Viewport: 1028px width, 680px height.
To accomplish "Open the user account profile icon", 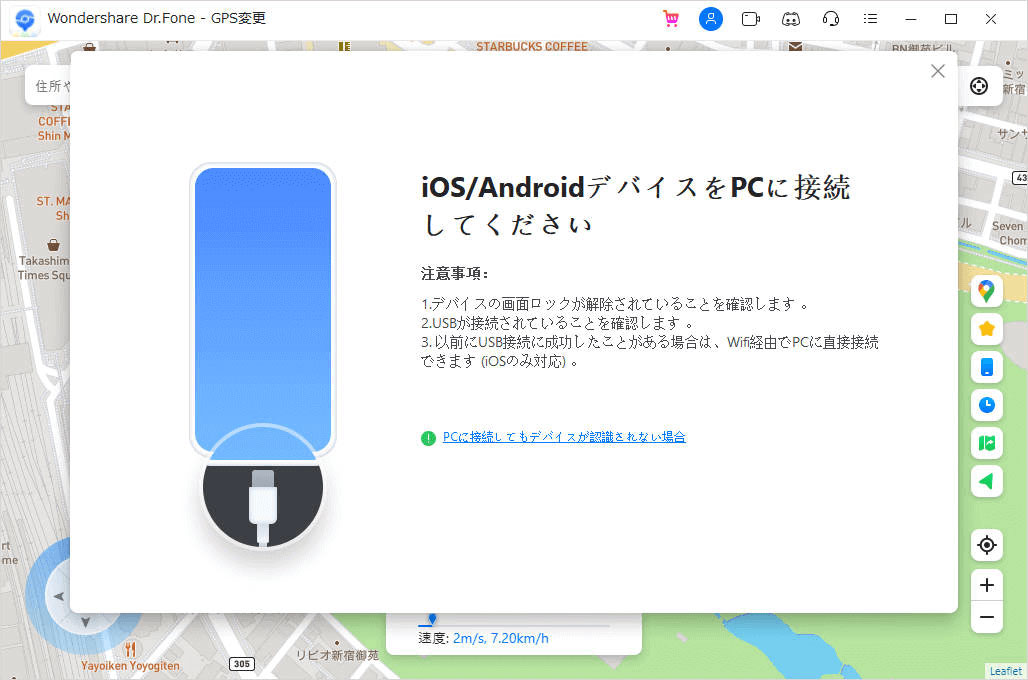I will pos(711,19).
